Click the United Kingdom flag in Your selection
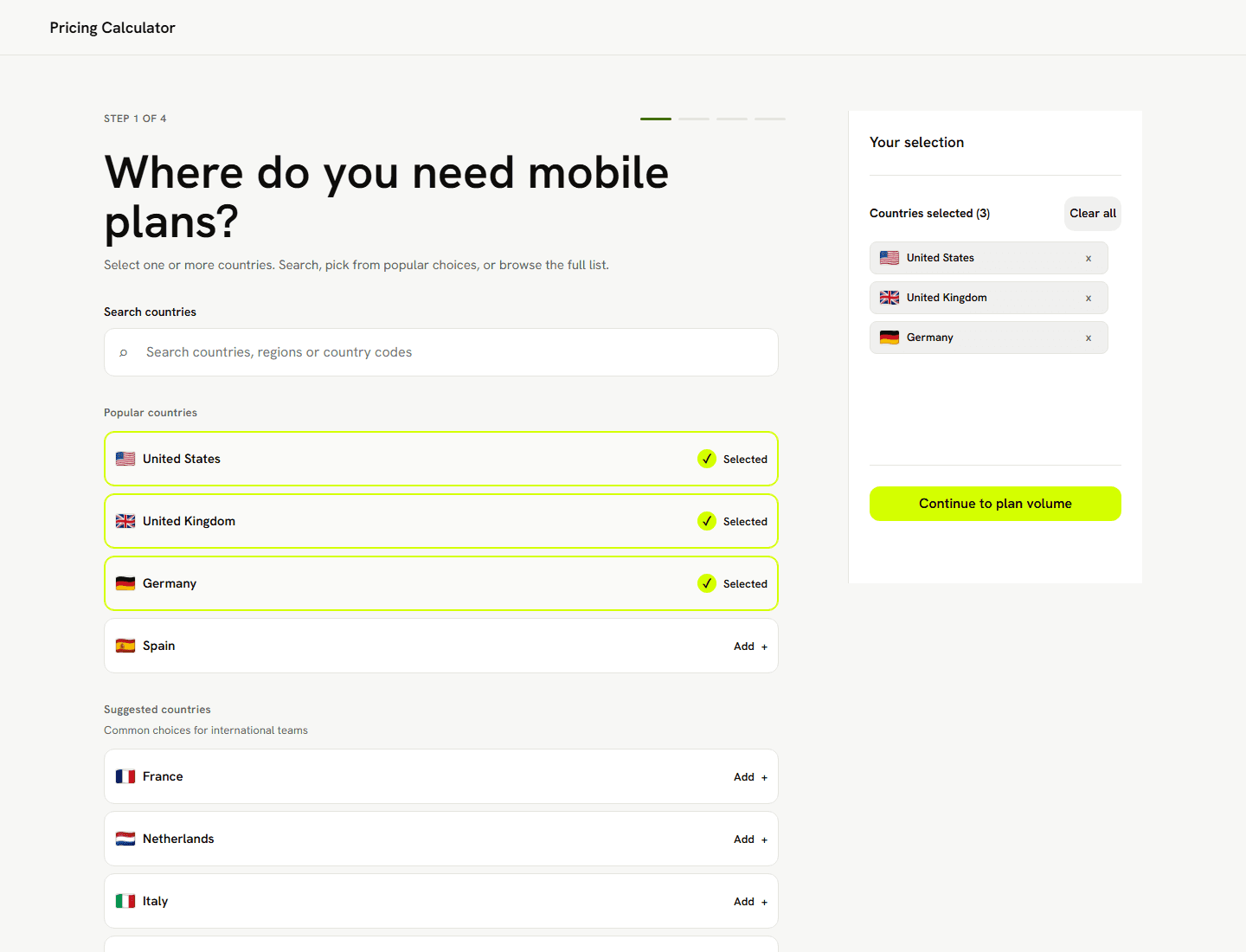Screen dimensions: 1246x952 pos(890,298)
